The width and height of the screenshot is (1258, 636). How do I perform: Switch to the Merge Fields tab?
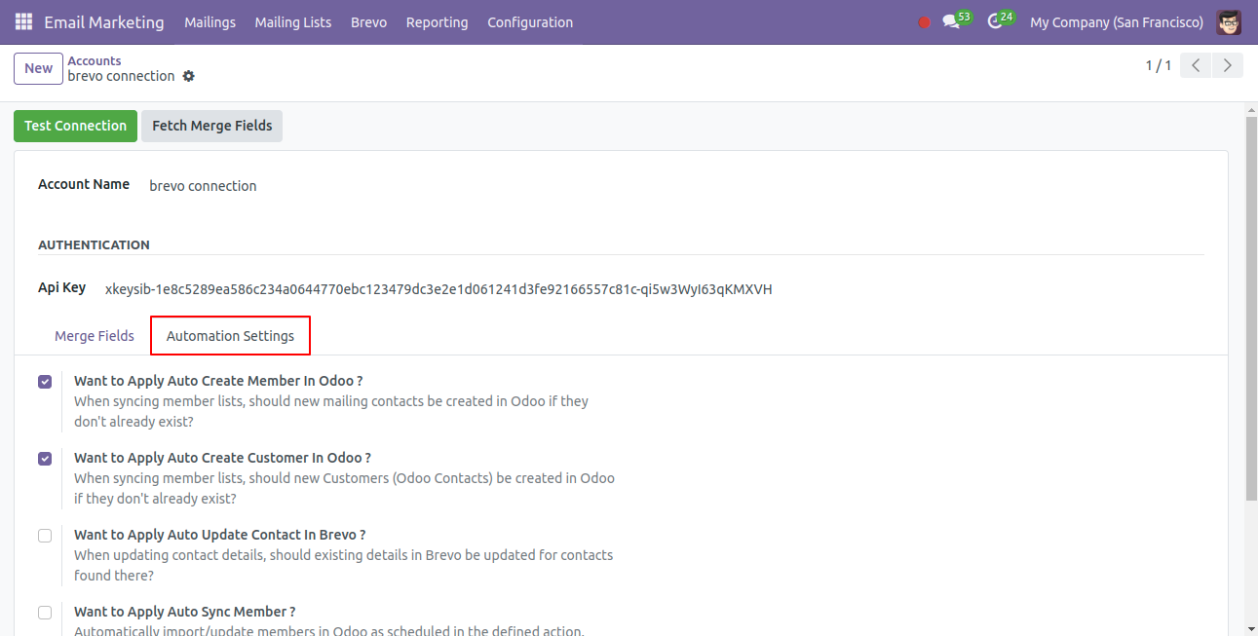94,336
